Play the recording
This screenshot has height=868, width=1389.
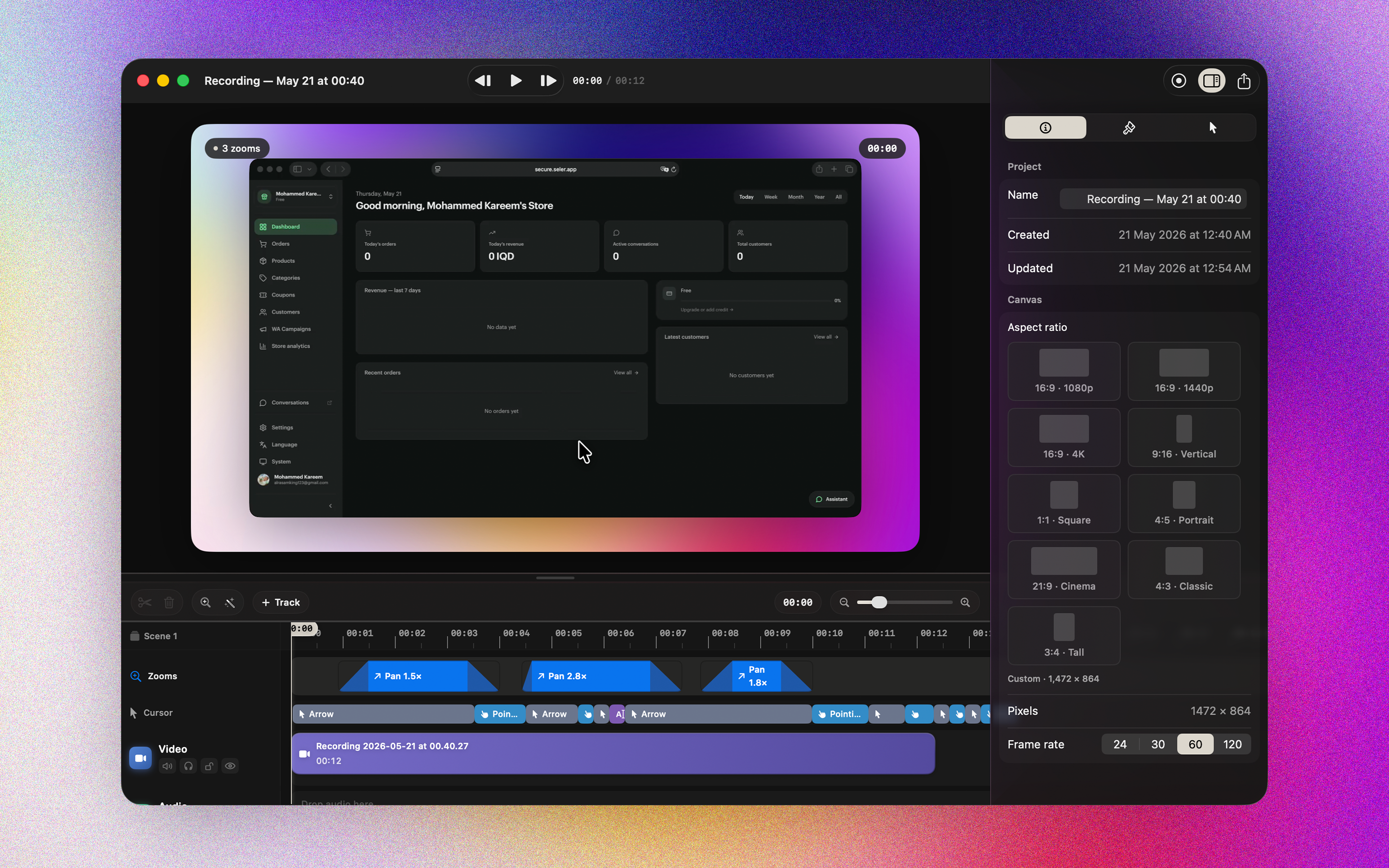(x=516, y=81)
